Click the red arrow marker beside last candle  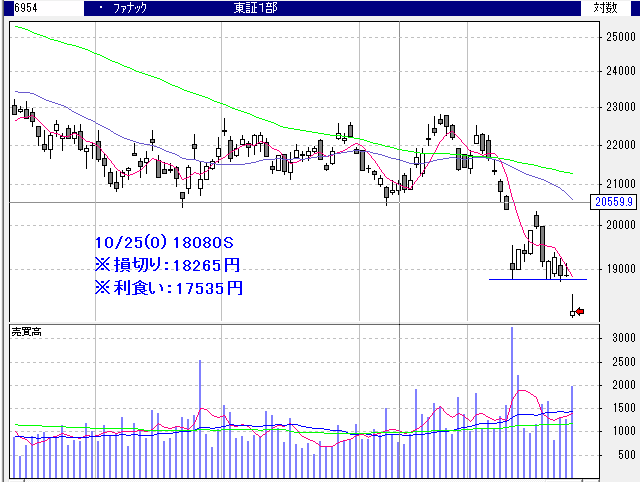(x=581, y=312)
